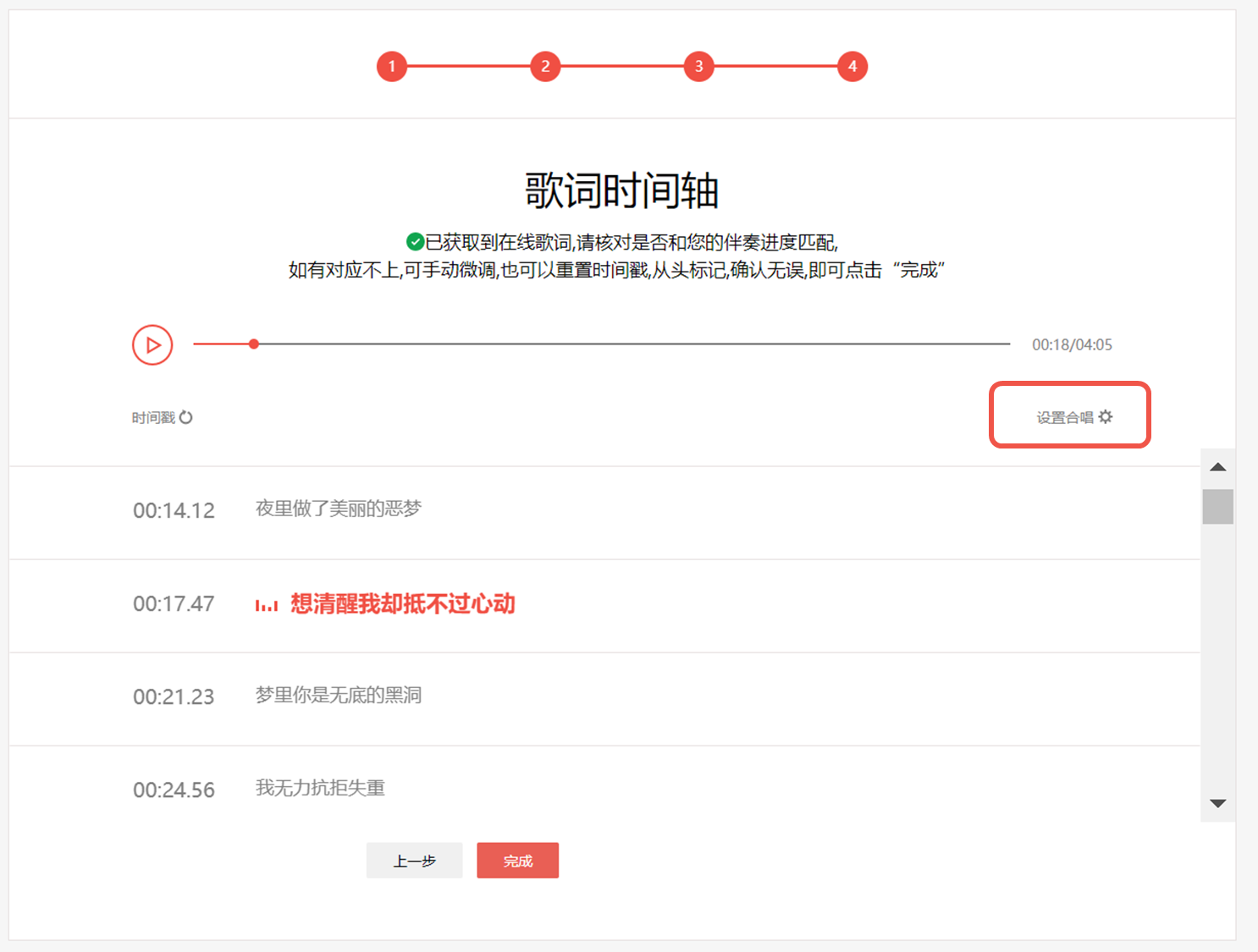Click the timestamp 00:24.56
Viewport: 1258px width, 952px height.
(174, 790)
